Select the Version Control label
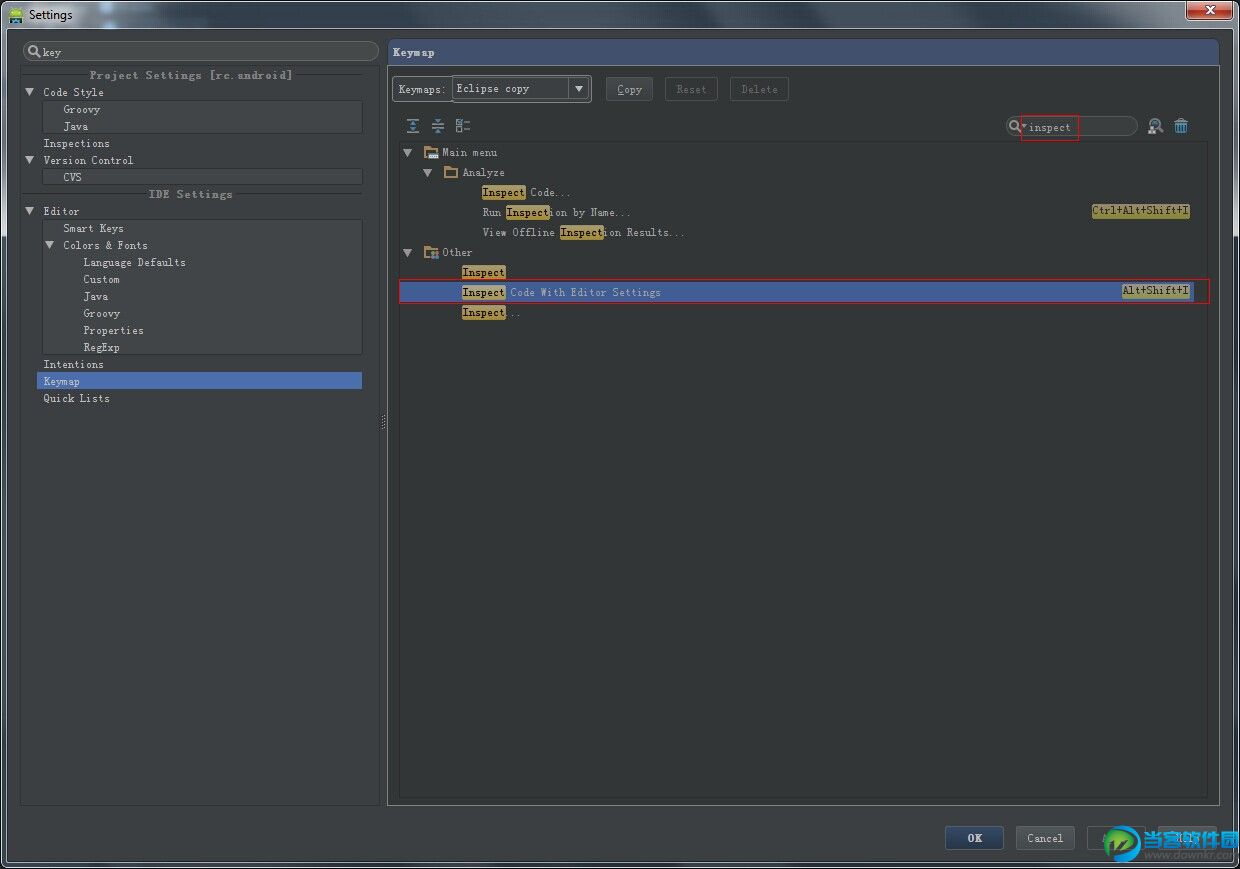The height and width of the screenshot is (869, 1240). pyautogui.click(x=88, y=160)
